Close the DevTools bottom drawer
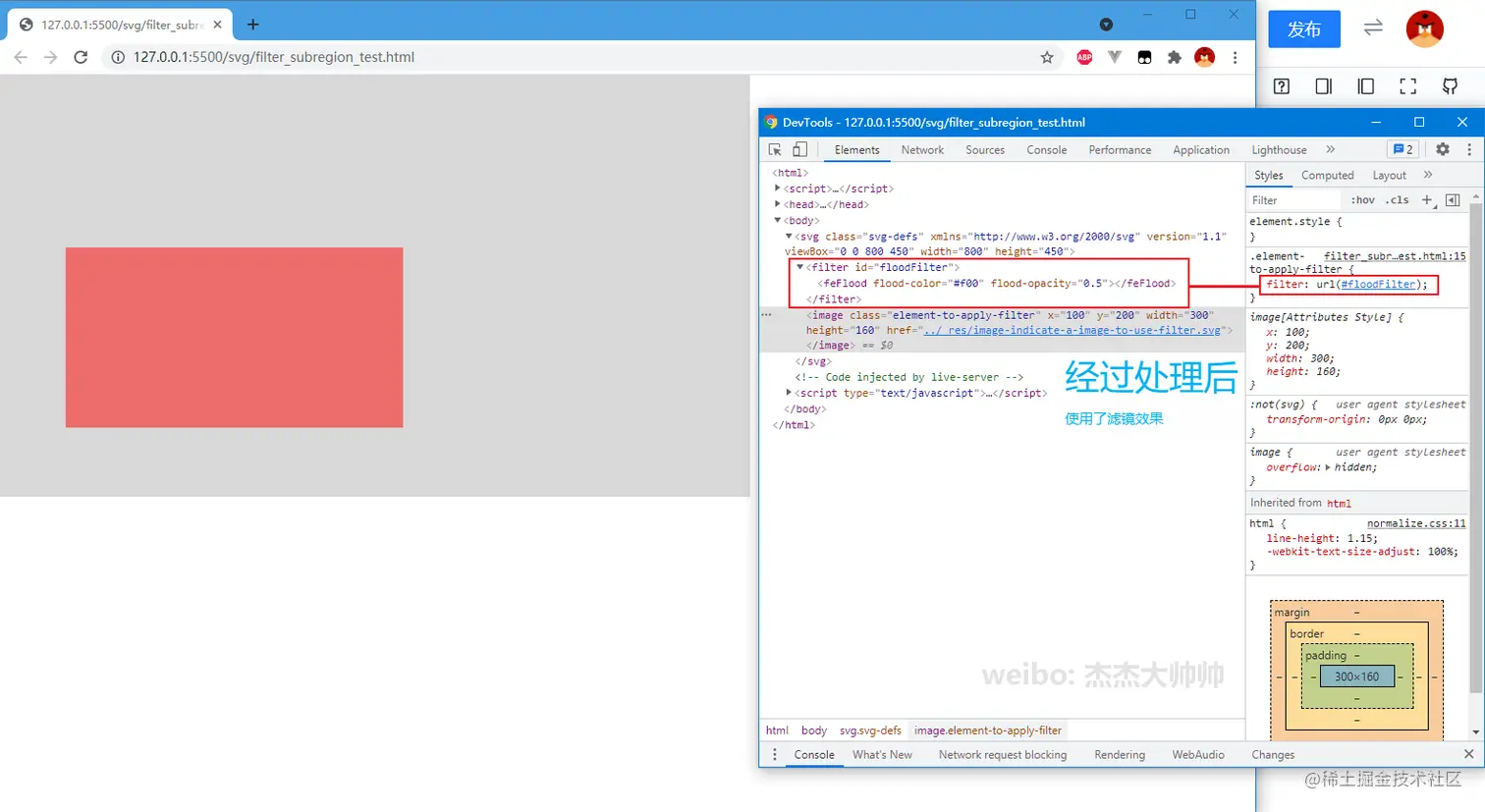The height and width of the screenshot is (812, 1485). coord(1468,754)
